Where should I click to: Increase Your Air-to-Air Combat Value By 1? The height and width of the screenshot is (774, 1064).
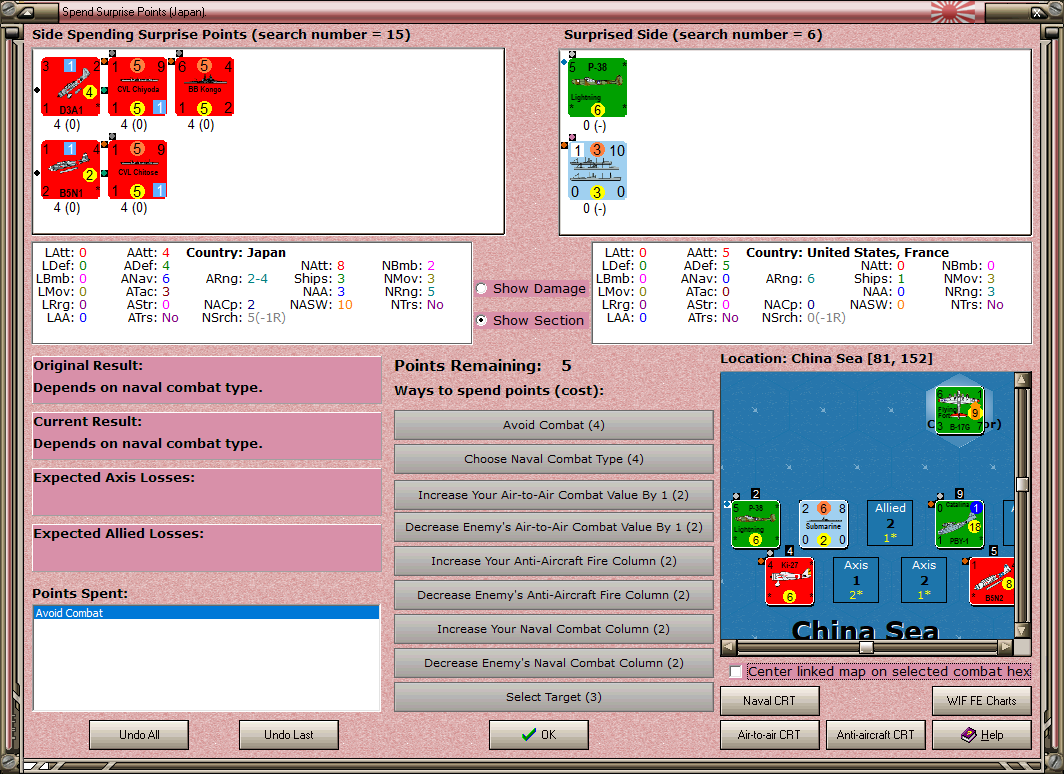(x=553, y=495)
